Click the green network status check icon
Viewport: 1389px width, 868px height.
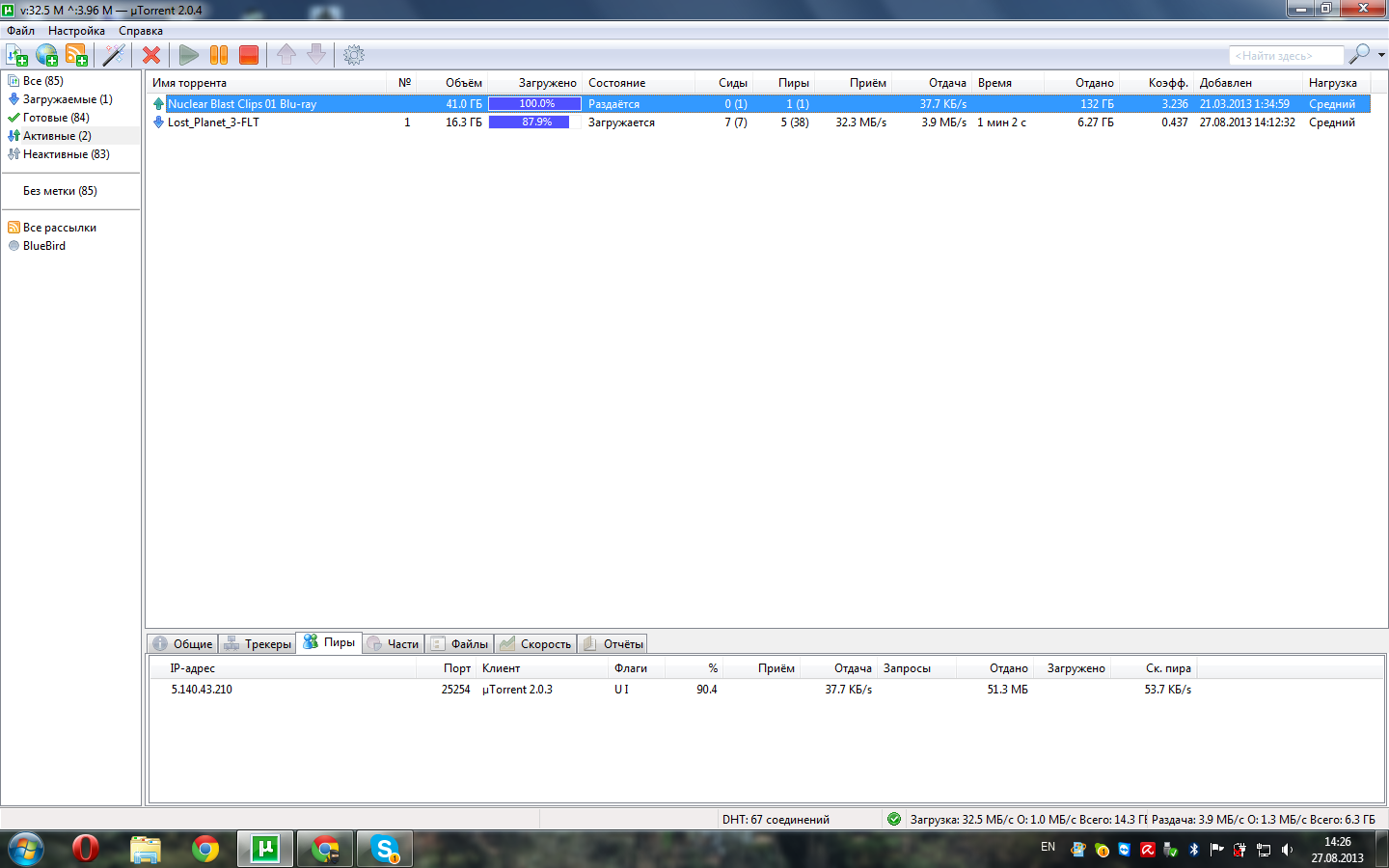click(894, 819)
